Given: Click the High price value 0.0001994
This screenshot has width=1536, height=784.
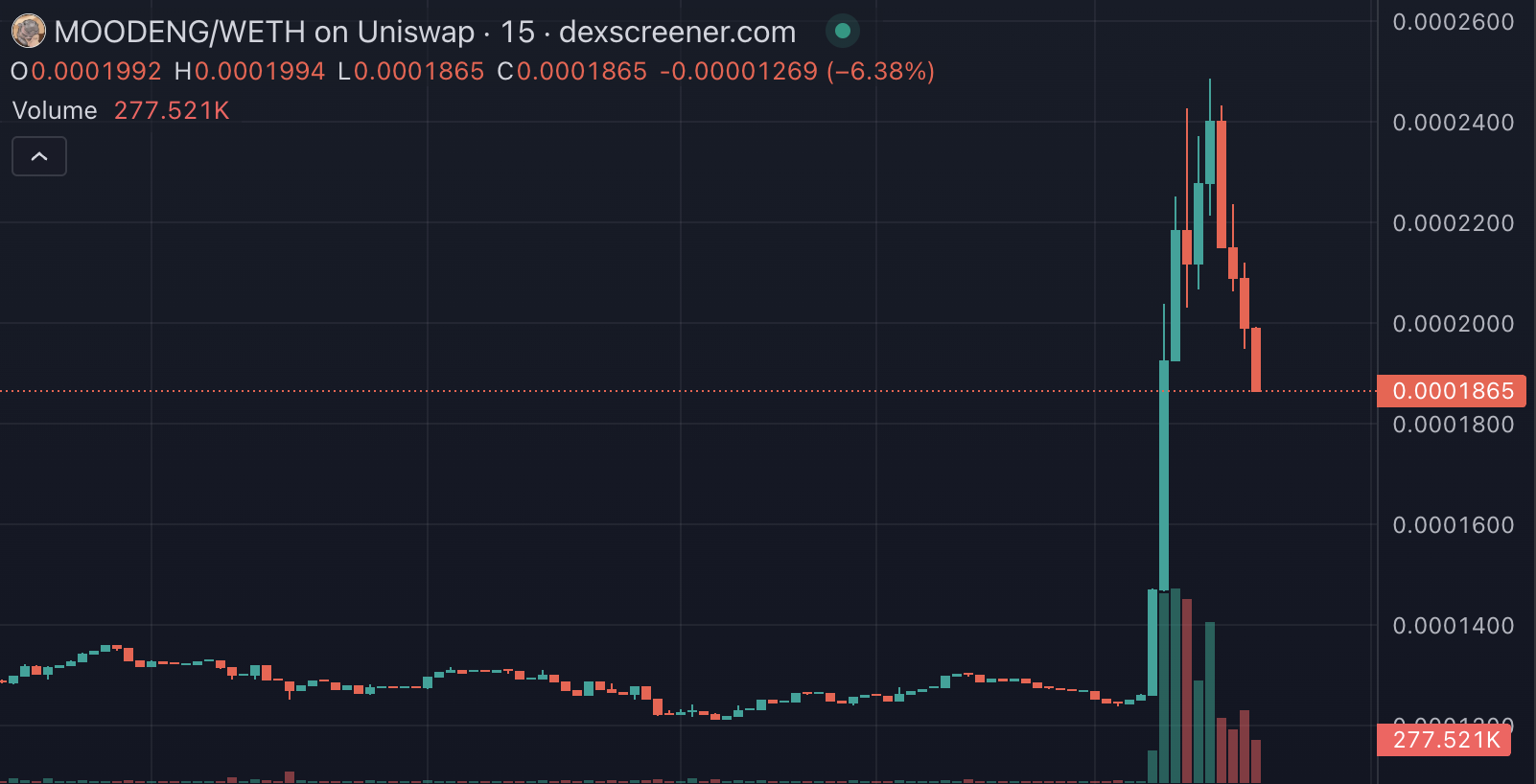Looking at the screenshot, I should (260, 71).
